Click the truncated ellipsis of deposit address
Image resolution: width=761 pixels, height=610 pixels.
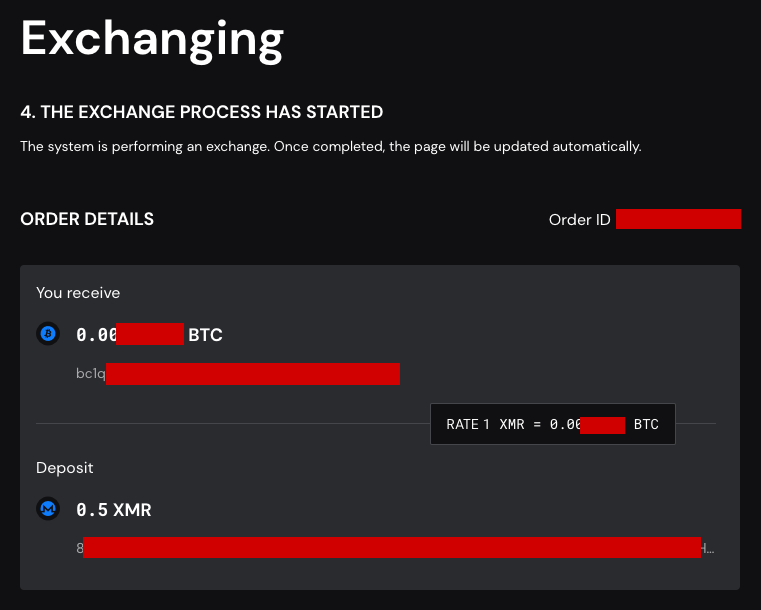(708, 549)
